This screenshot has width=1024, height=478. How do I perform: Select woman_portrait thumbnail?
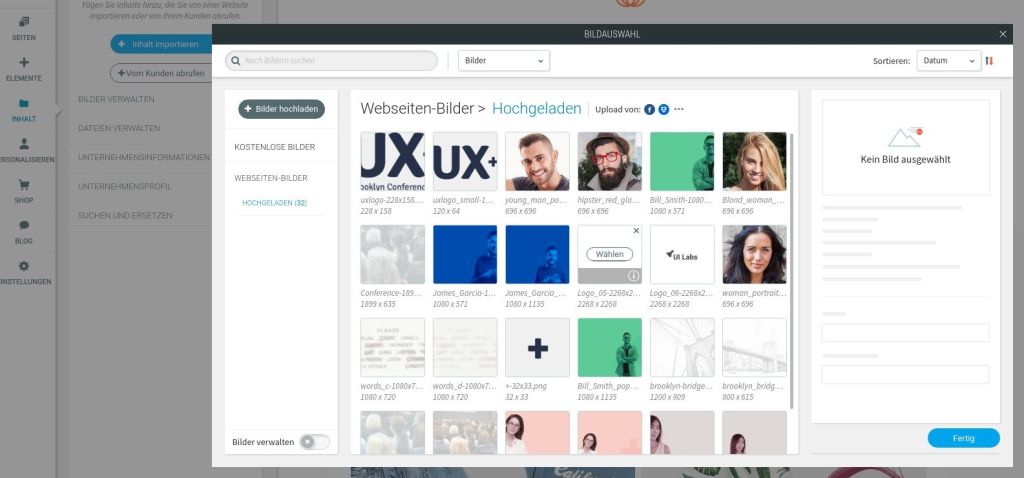point(754,255)
